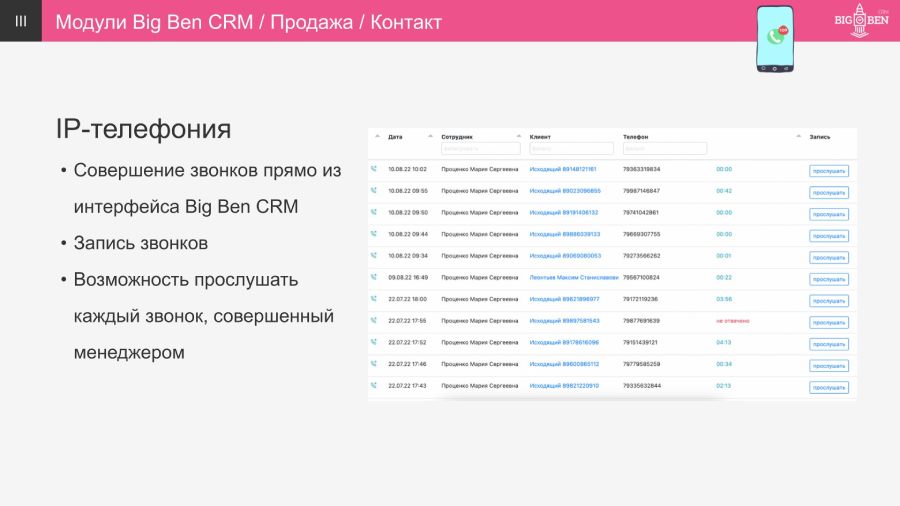Open client link in 10.08.22 10:02 row
The width and height of the screenshot is (900, 506).
tap(562, 169)
